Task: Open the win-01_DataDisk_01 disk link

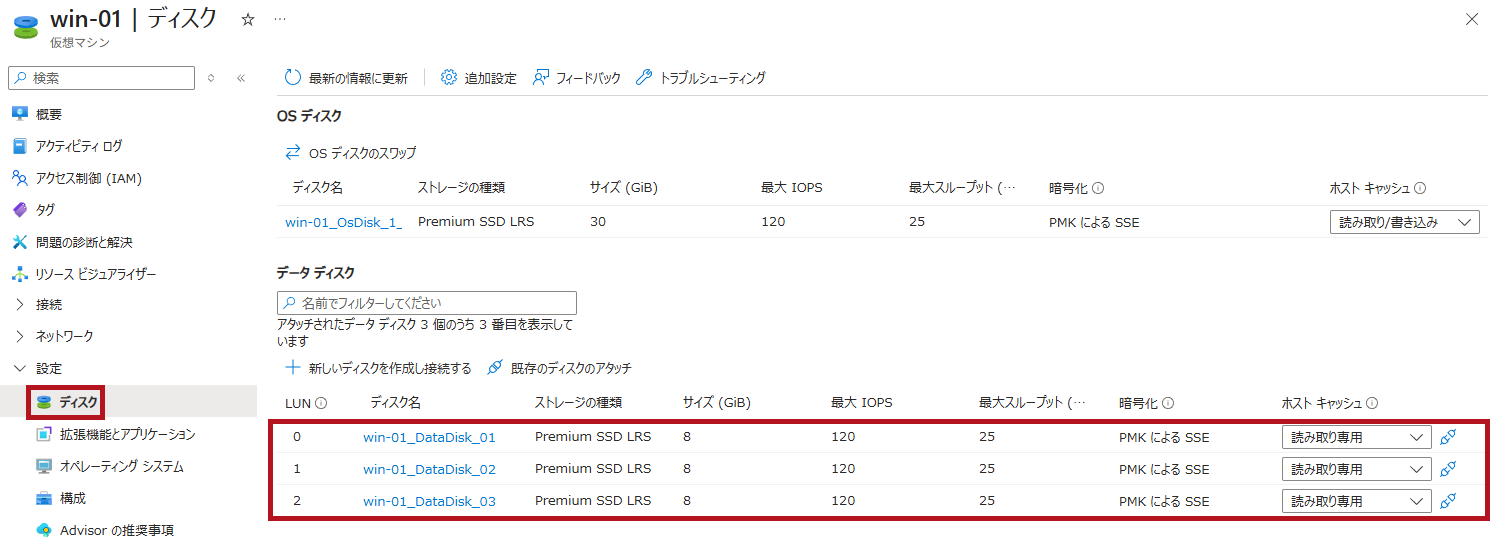Action: [429, 437]
